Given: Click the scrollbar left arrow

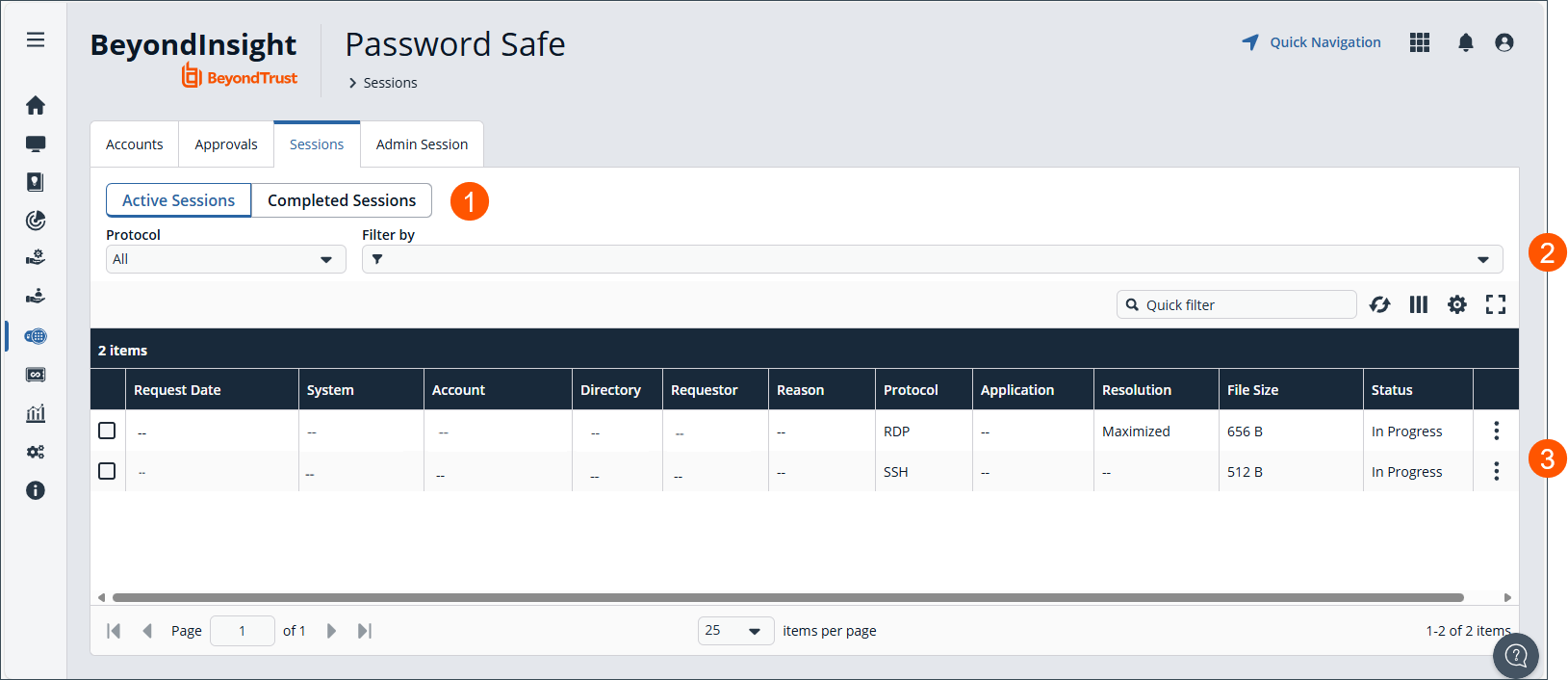Looking at the screenshot, I should point(101,597).
